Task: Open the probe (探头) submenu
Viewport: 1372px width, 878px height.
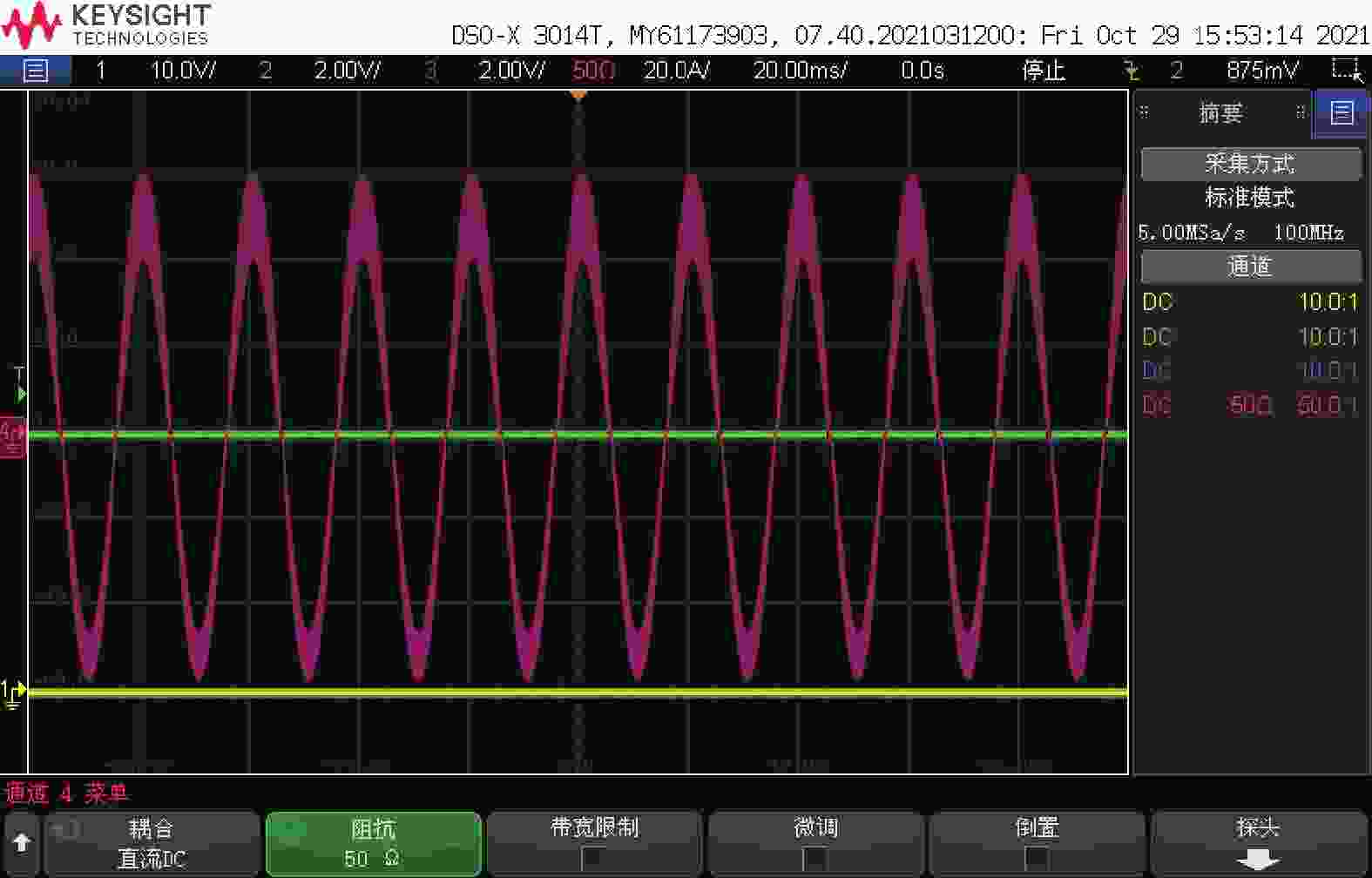Action: (x=1258, y=843)
